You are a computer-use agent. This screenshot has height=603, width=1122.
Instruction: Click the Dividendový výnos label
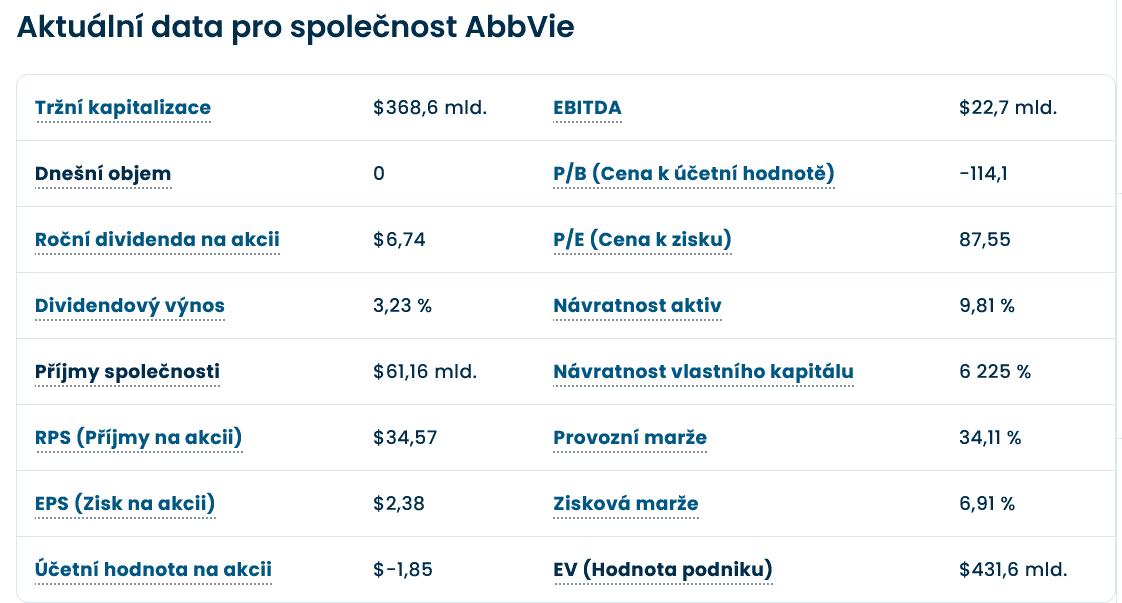pyautogui.click(x=130, y=306)
